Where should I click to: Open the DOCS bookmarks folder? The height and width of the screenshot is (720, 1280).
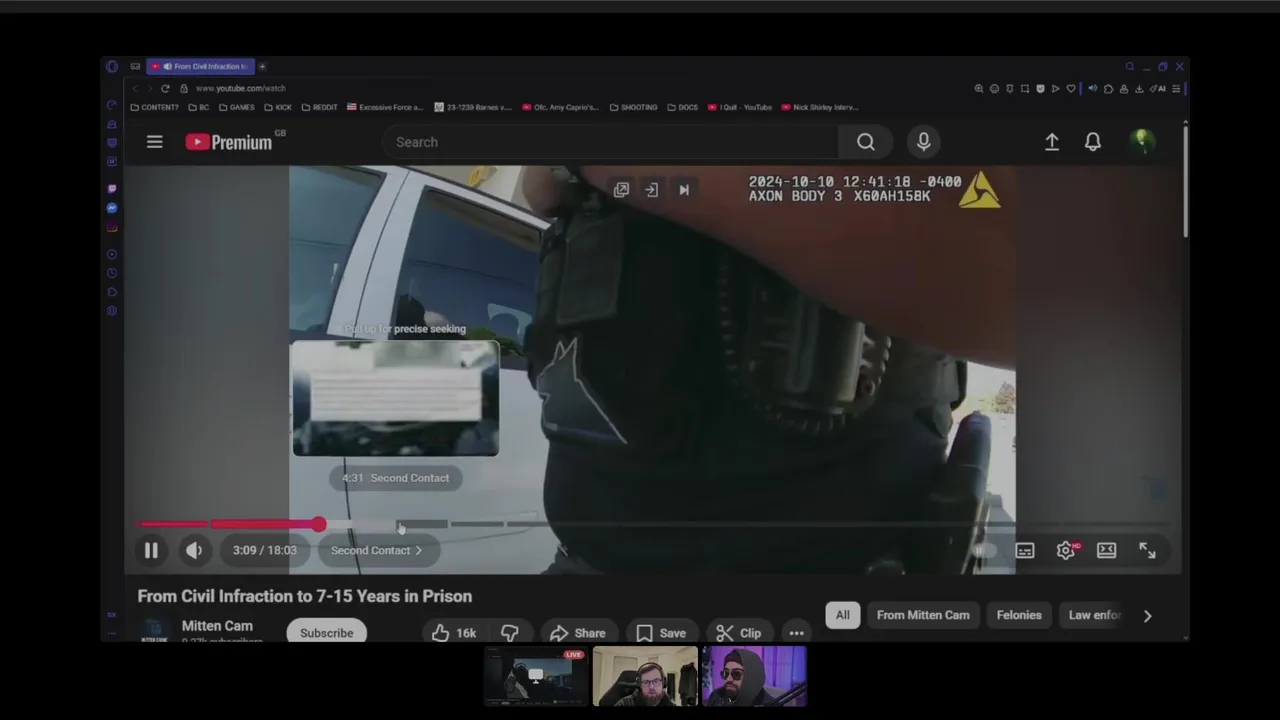683,107
